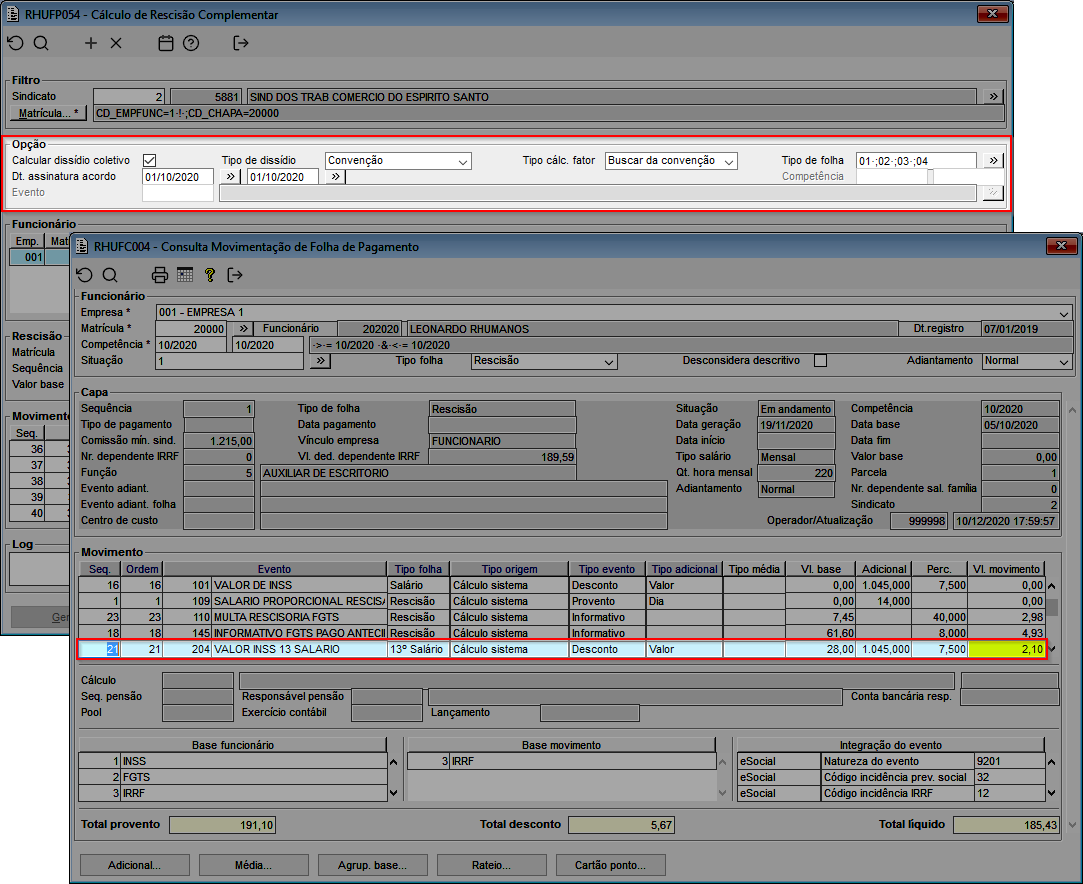Select the yellow 2,10 movement value cell
The width and height of the screenshot is (1083, 884).
(x=1006, y=649)
